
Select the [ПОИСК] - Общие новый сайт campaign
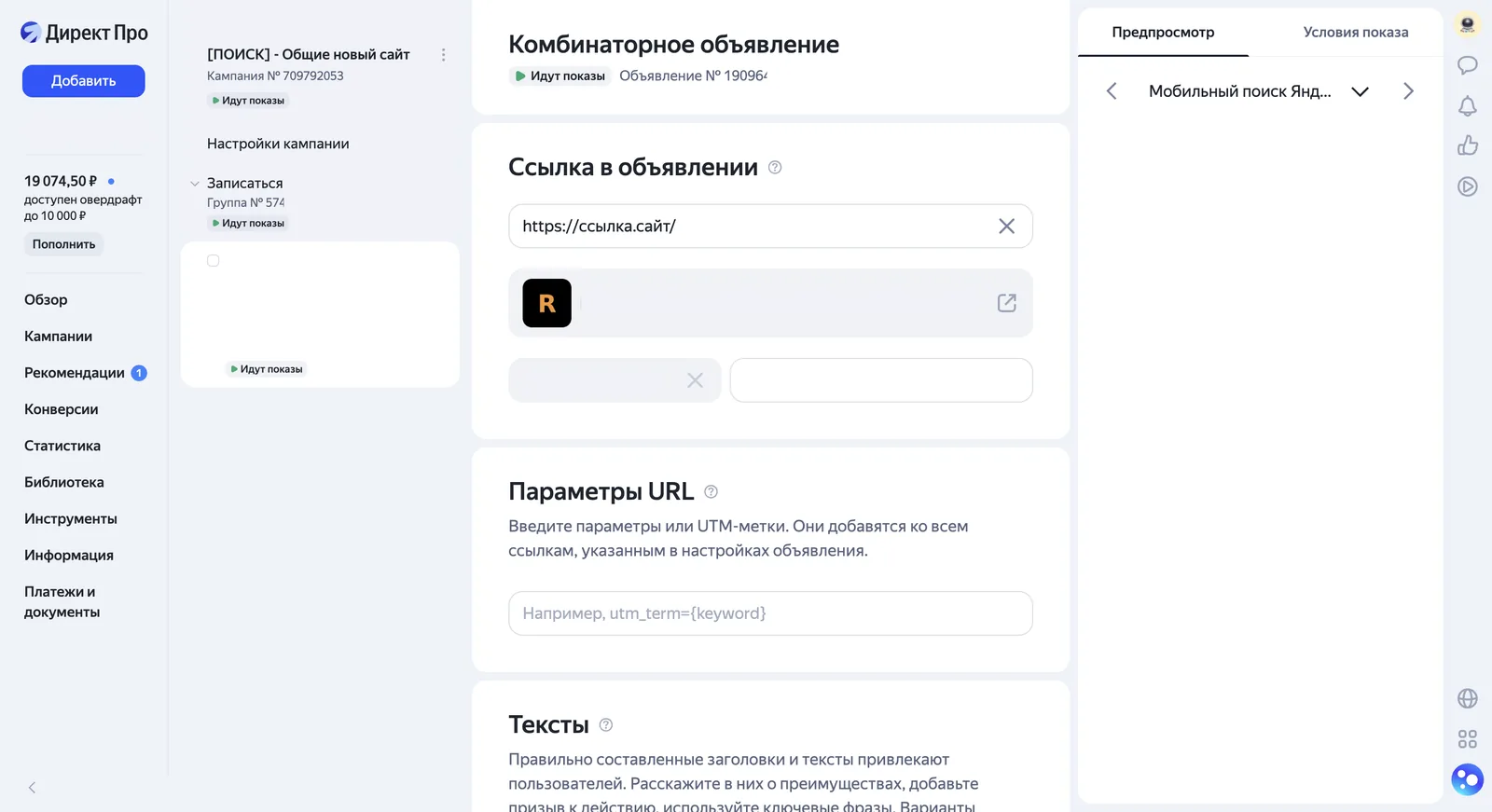tap(309, 54)
